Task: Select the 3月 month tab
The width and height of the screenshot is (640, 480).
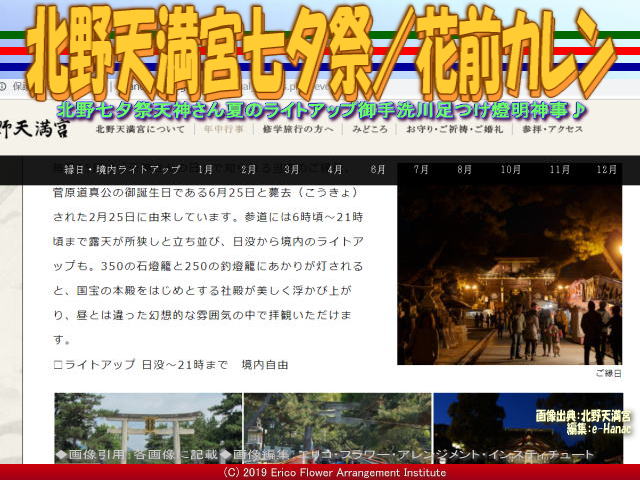Action: click(291, 169)
